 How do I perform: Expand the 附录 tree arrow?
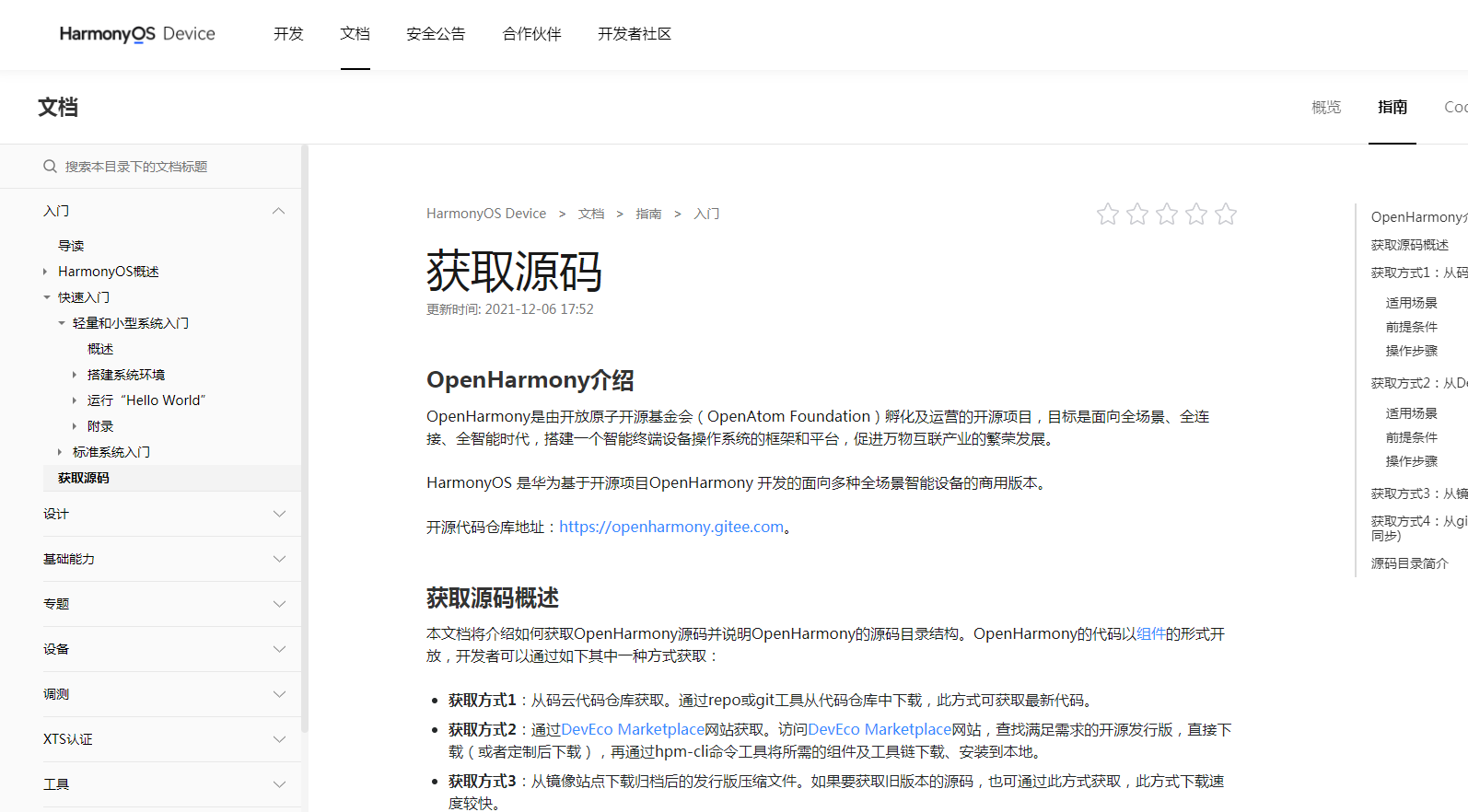click(75, 426)
